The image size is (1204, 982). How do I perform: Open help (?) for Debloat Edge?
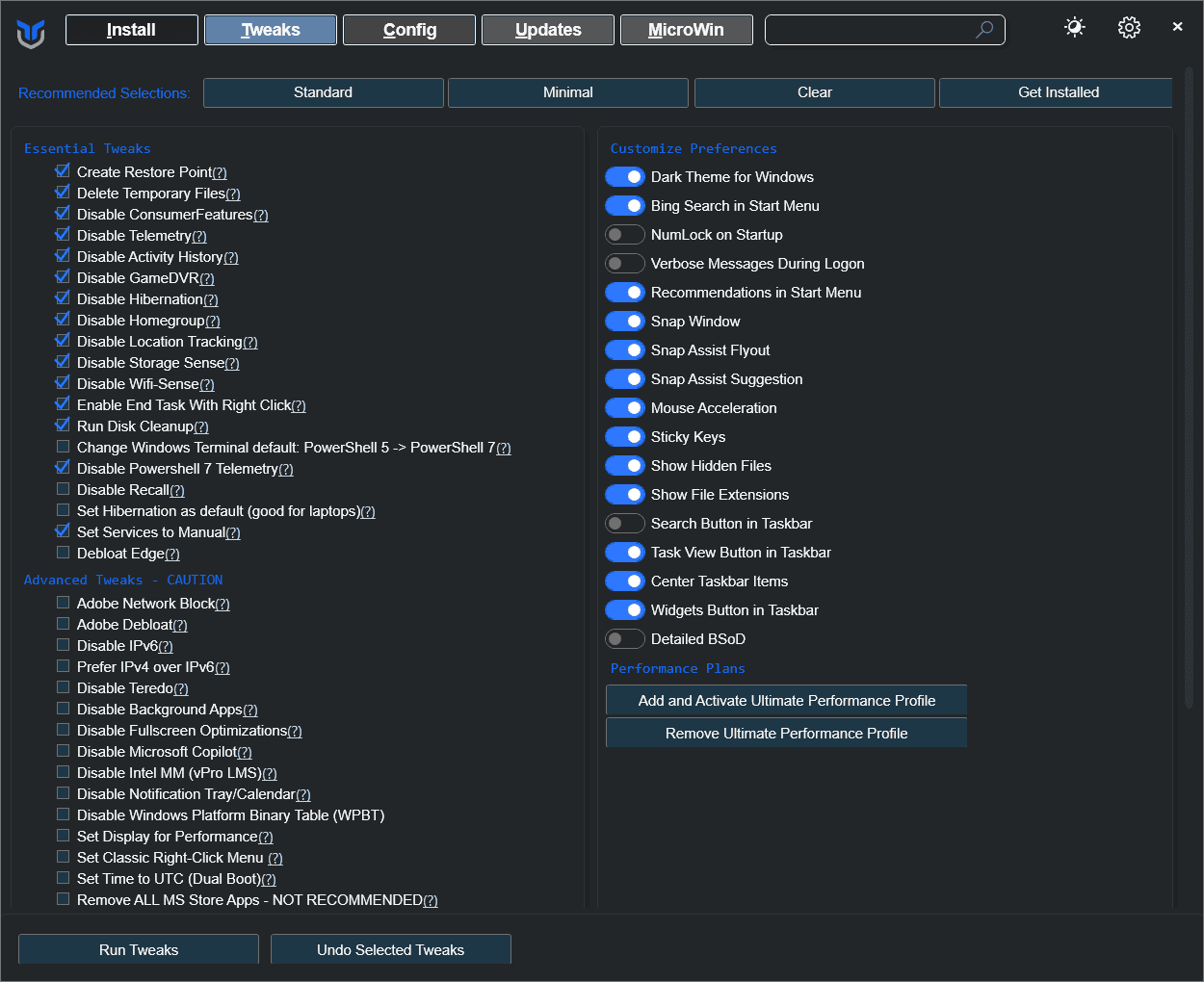[172, 555]
